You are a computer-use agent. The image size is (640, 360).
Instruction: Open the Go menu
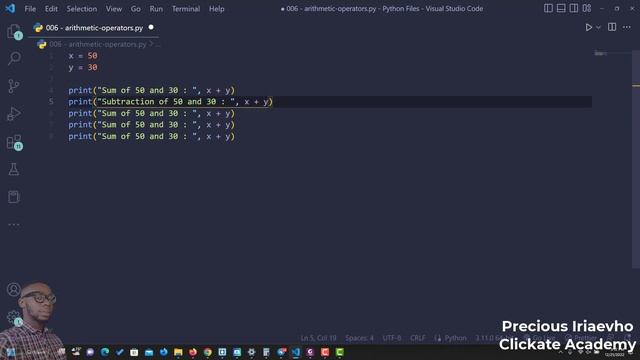click(136, 9)
